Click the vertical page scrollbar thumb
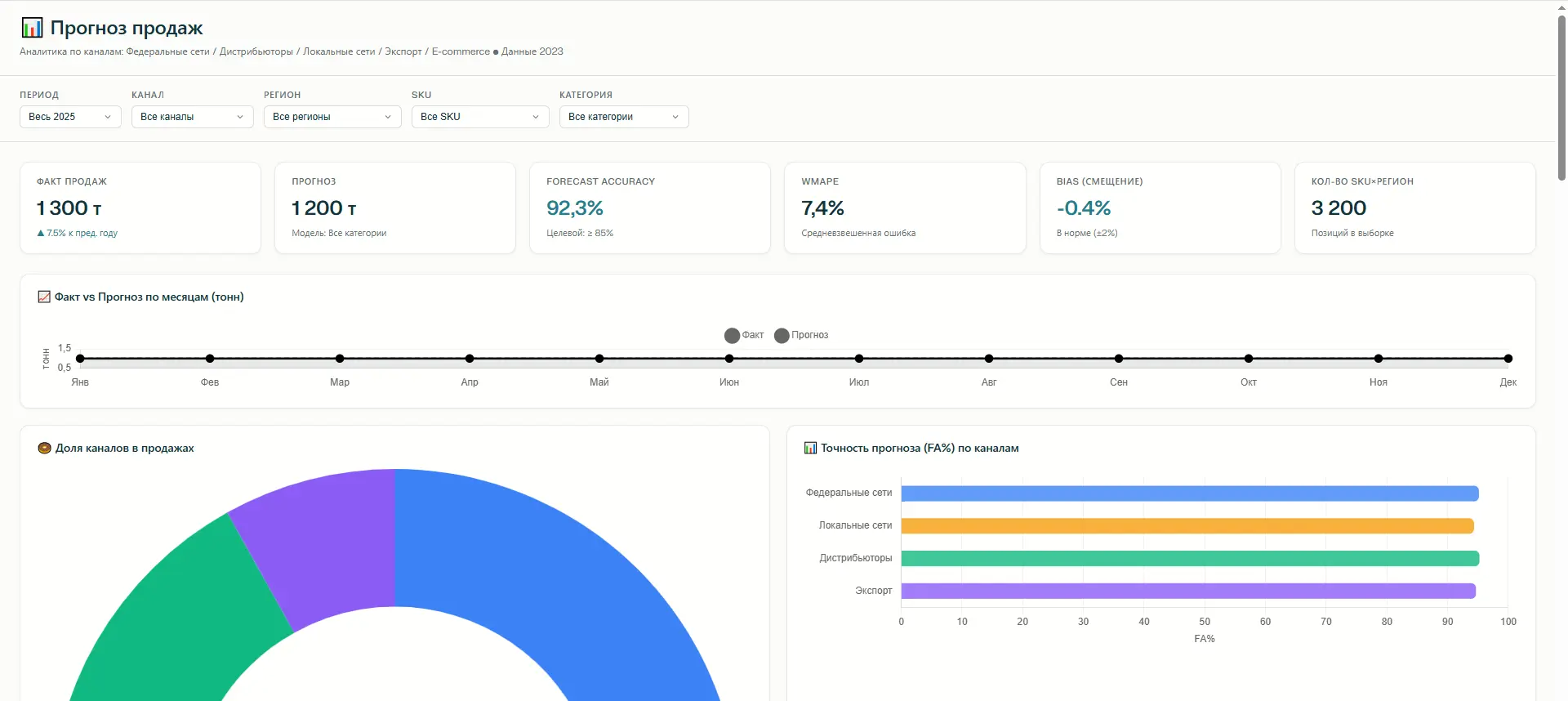The image size is (1568, 701). (x=1561, y=96)
